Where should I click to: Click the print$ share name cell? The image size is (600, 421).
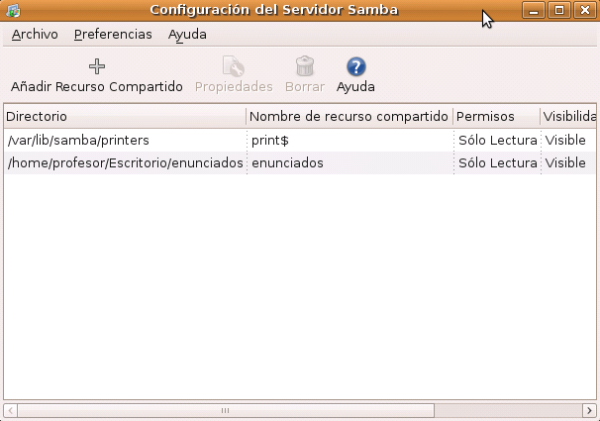pyautogui.click(x=270, y=140)
